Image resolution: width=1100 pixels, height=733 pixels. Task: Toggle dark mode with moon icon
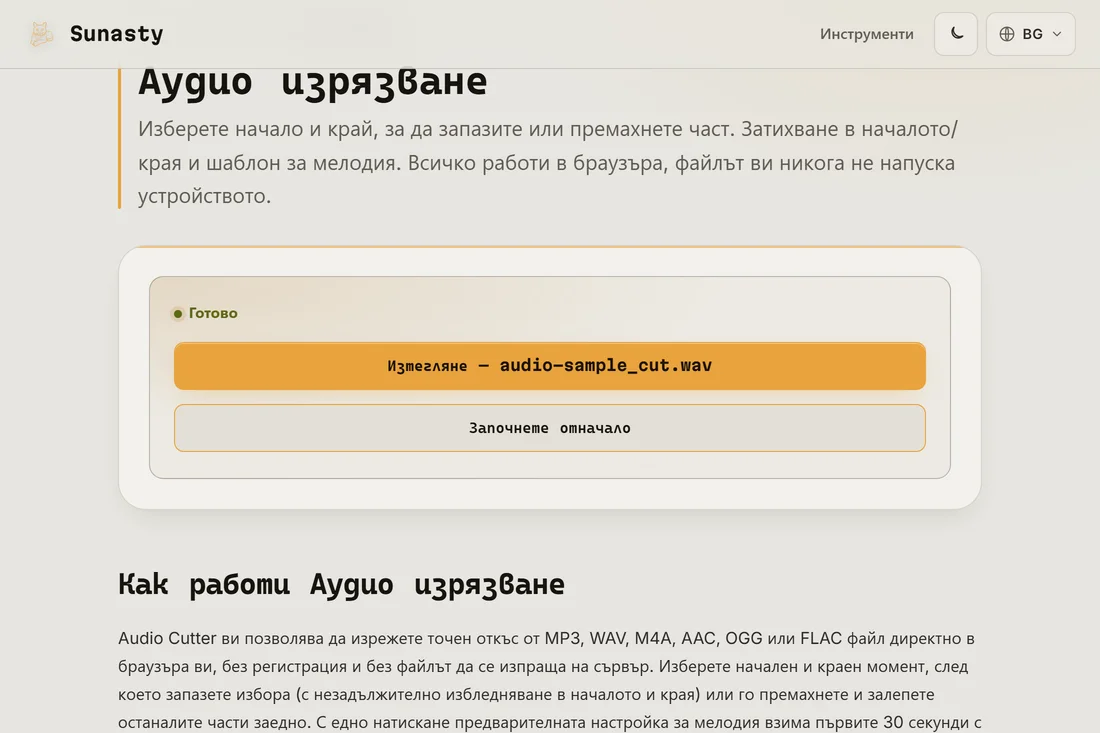coord(955,34)
